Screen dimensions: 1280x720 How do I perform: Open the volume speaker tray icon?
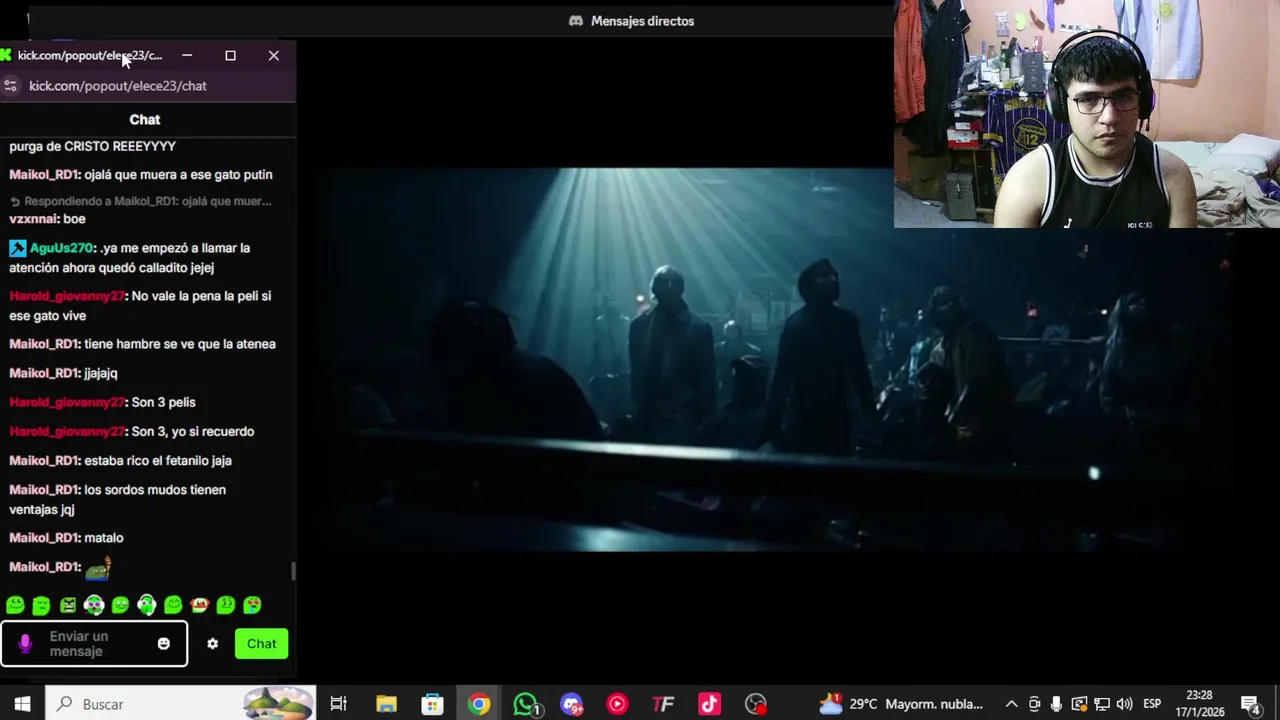(x=1124, y=704)
